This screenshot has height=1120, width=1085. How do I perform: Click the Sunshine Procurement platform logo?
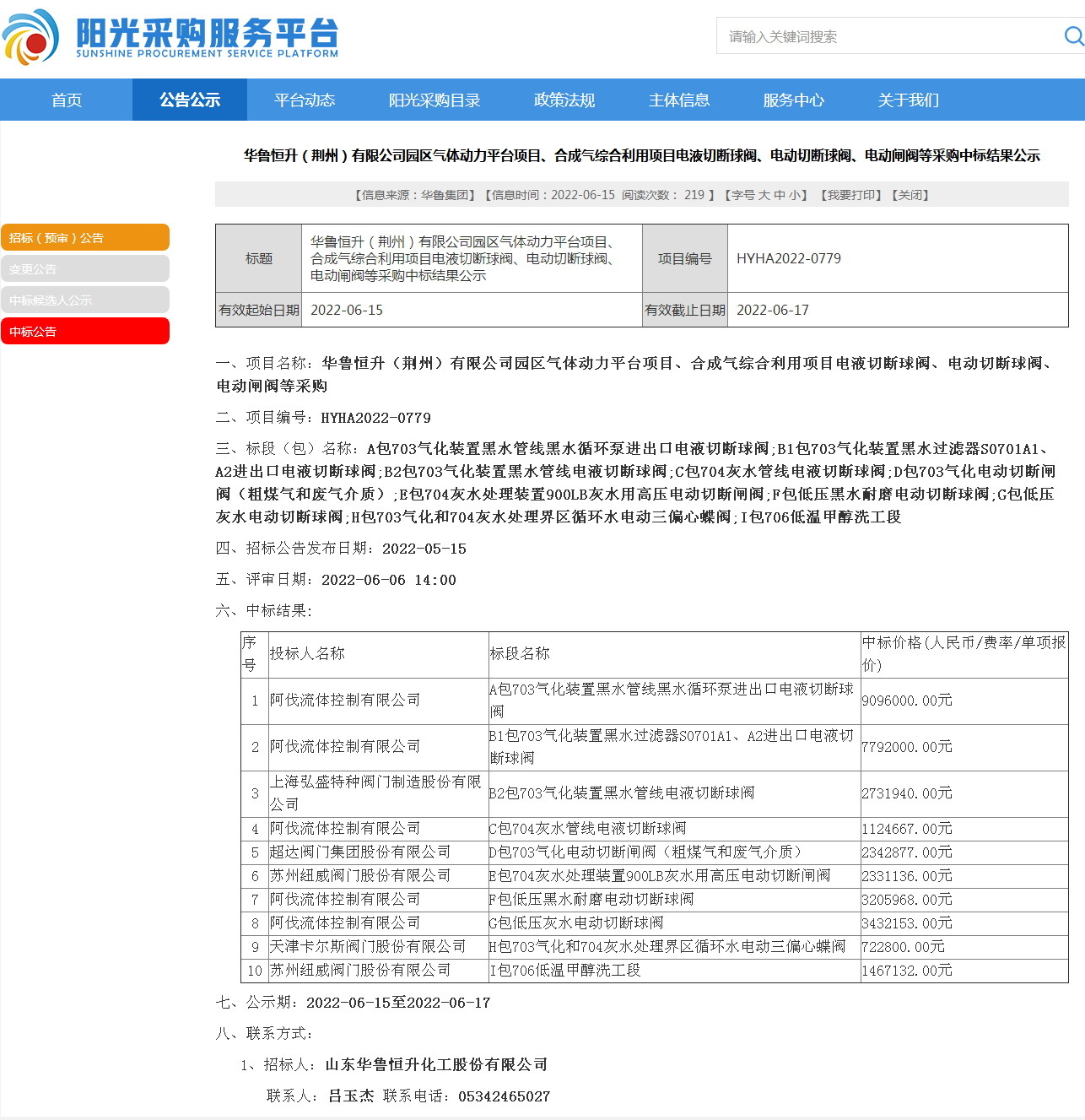(169, 37)
